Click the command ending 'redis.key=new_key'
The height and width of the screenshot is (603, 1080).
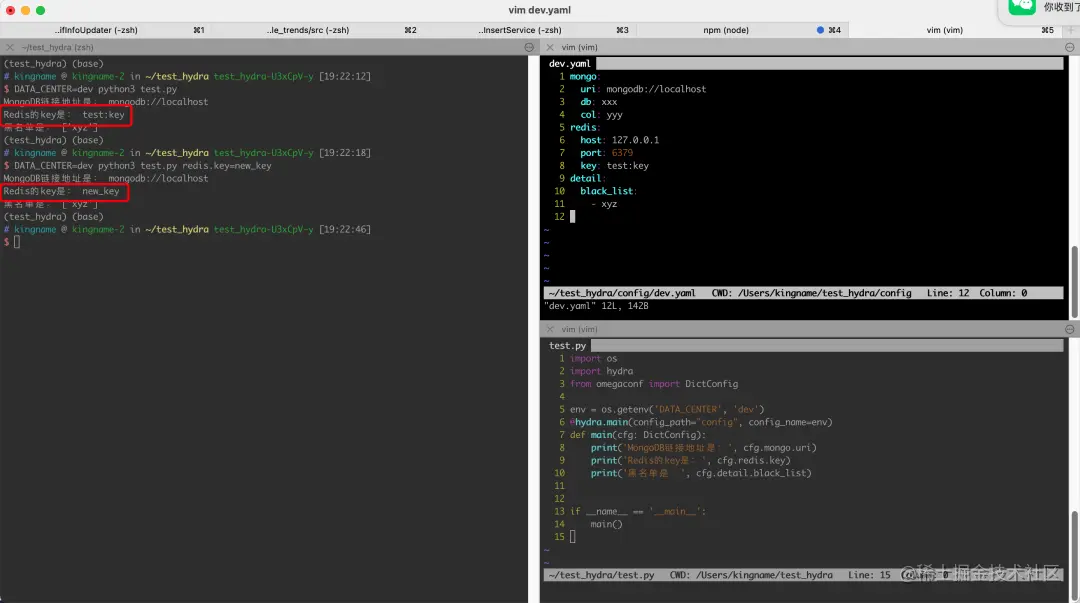tap(143, 165)
